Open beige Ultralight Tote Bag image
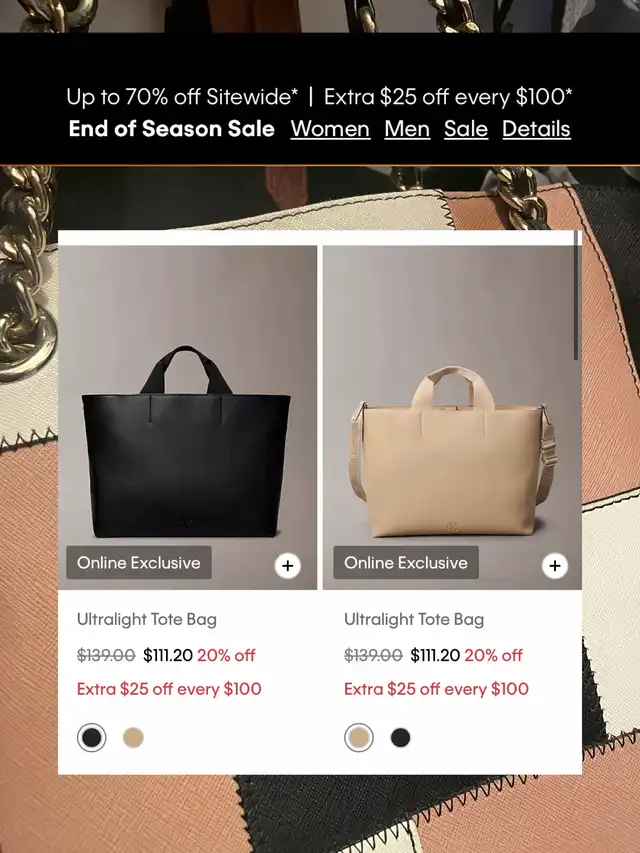This screenshot has height=853, width=640. point(452,417)
